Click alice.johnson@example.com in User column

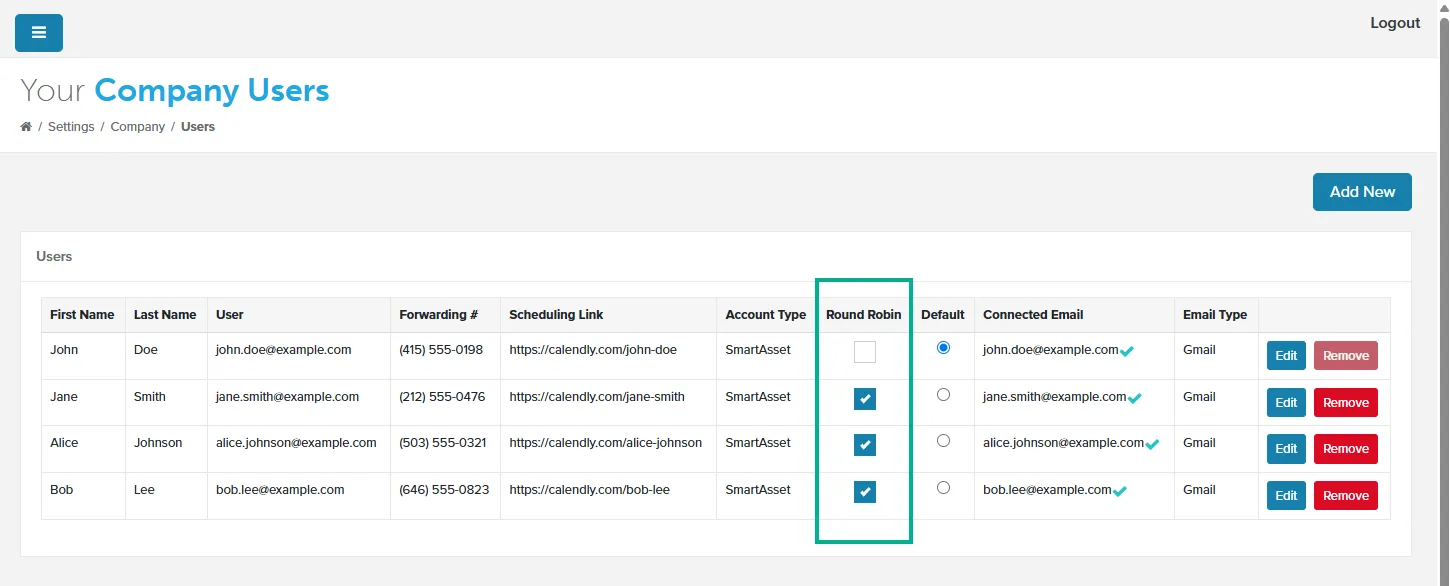point(296,443)
